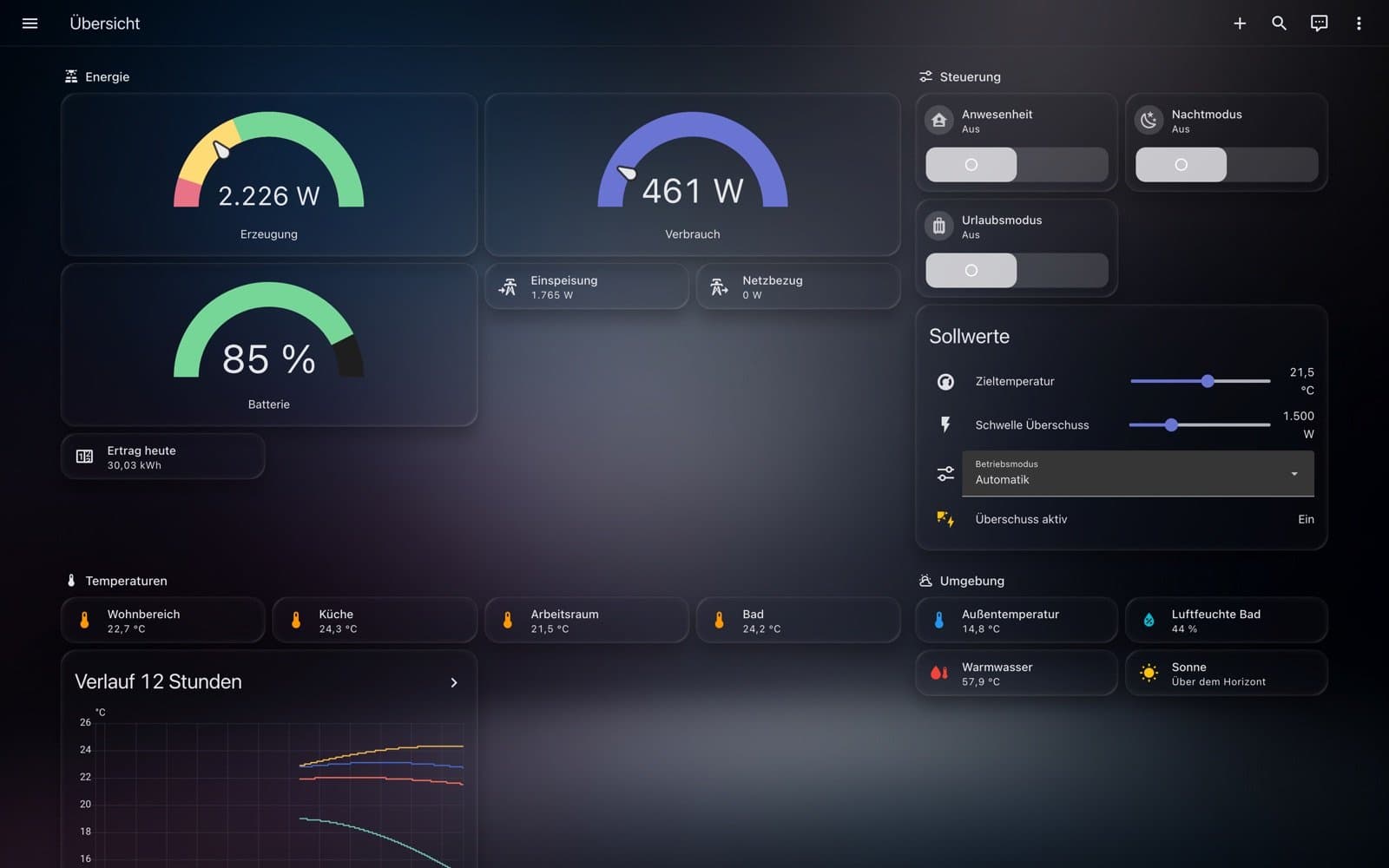Click the Überschuss aktiv 'Ein' state
1389x868 pixels.
pos(1306,519)
